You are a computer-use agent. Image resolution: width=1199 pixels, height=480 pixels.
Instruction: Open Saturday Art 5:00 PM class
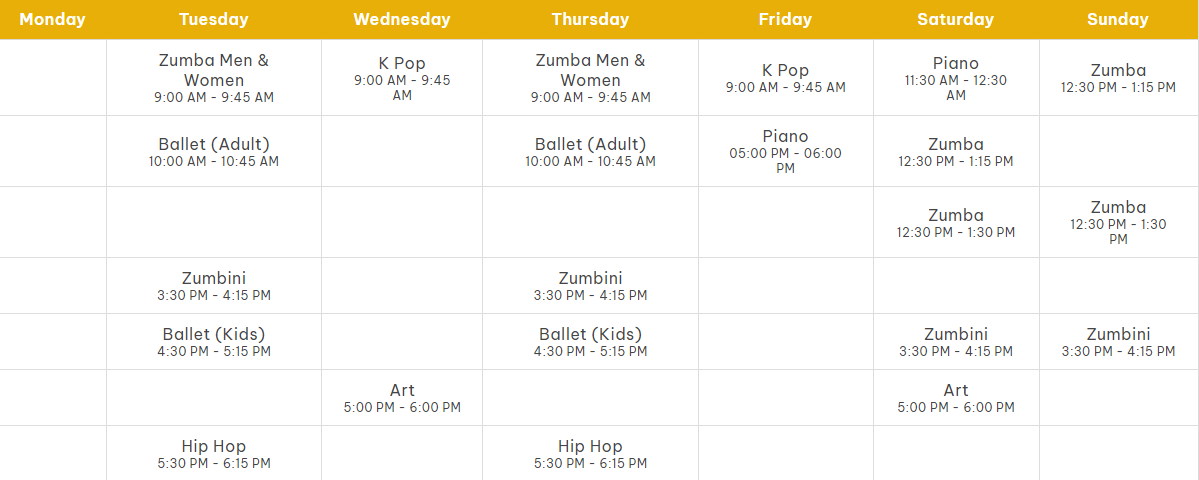[x=956, y=398]
